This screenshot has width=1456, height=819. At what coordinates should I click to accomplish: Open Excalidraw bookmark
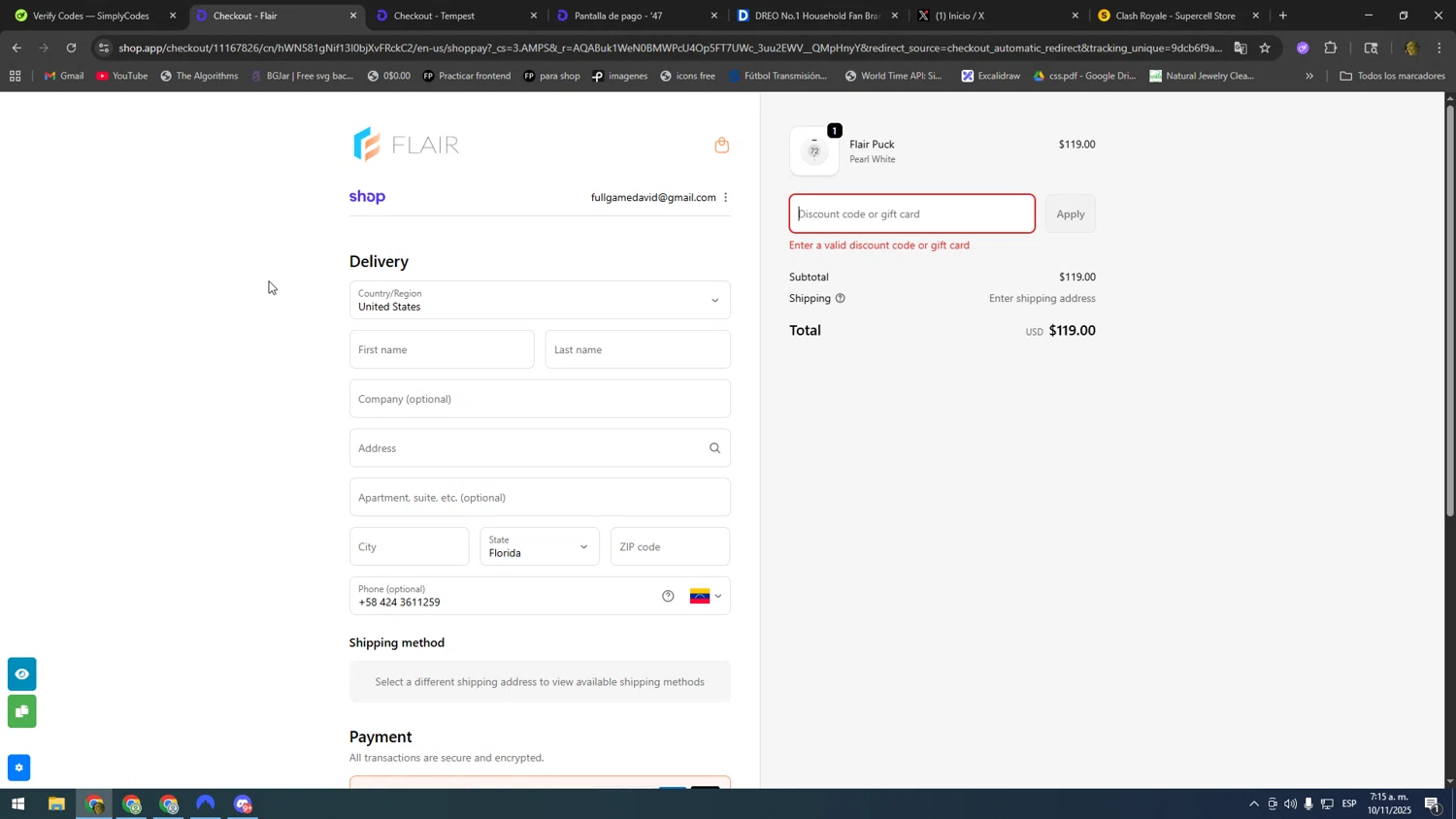tap(990, 76)
